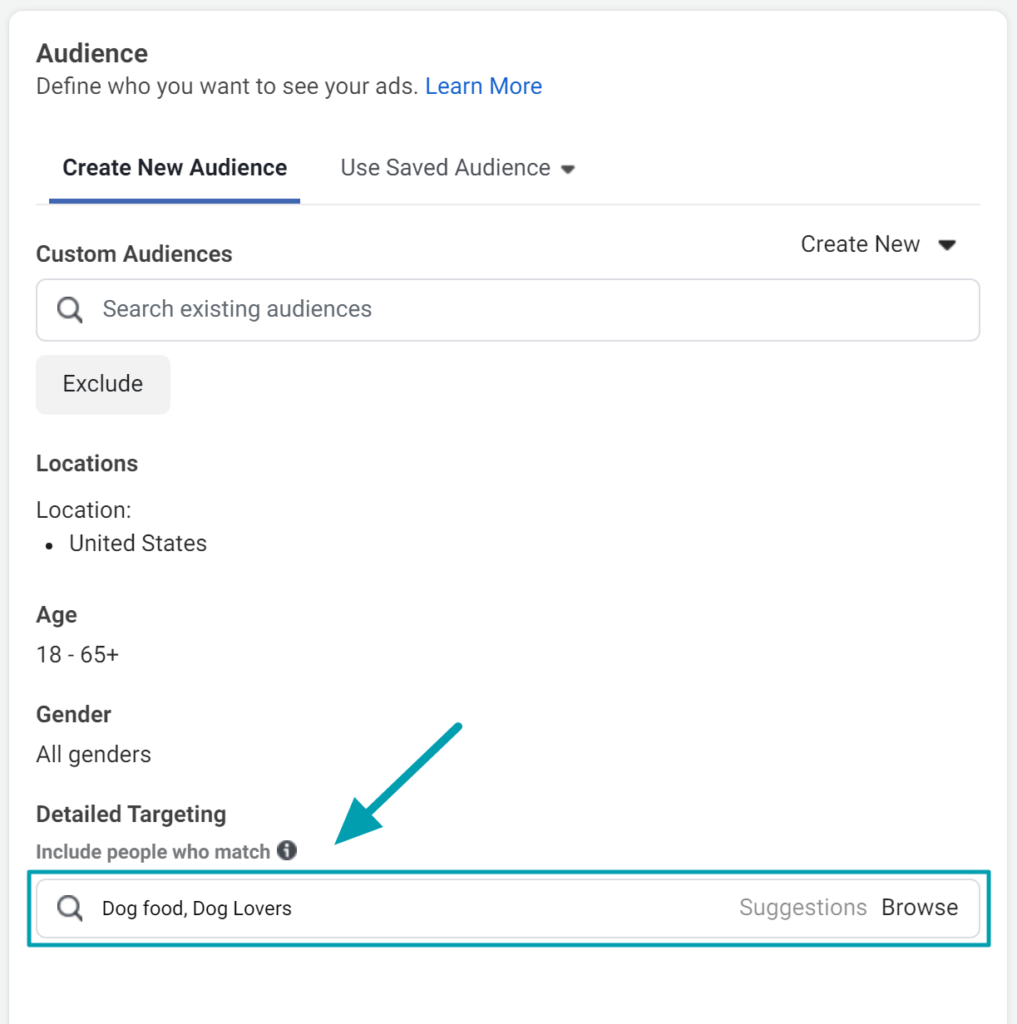Click the Create New dropdown caret
Image resolution: width=1017 pixels, height=1024 pixels.
[947, 245]
